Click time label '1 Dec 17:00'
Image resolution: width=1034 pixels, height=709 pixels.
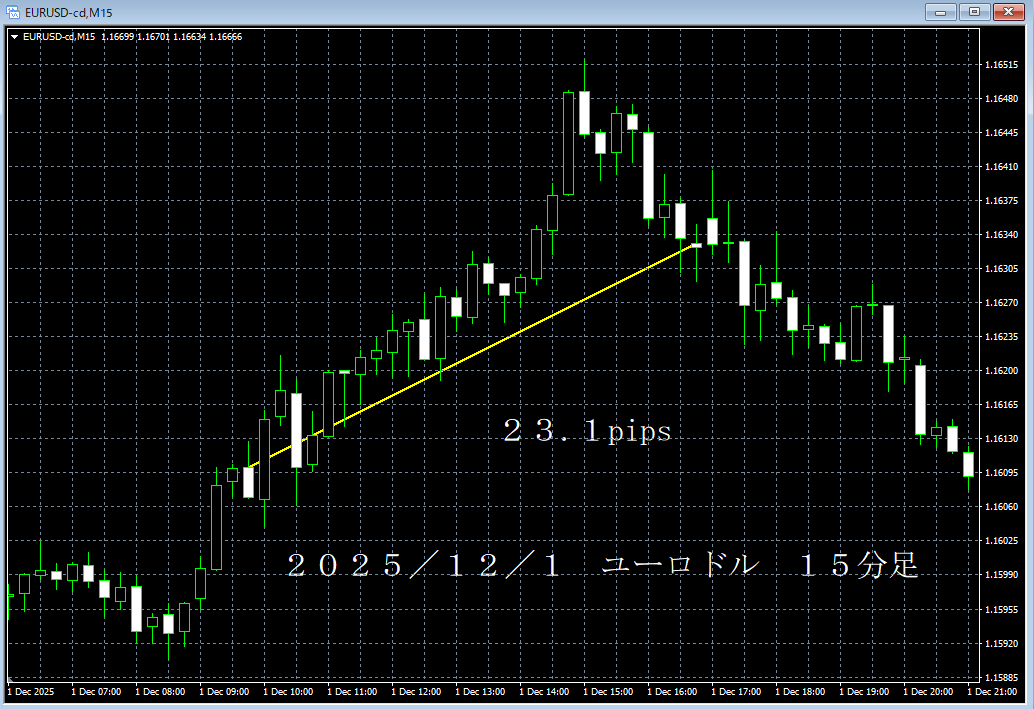(x=736, y=692)
